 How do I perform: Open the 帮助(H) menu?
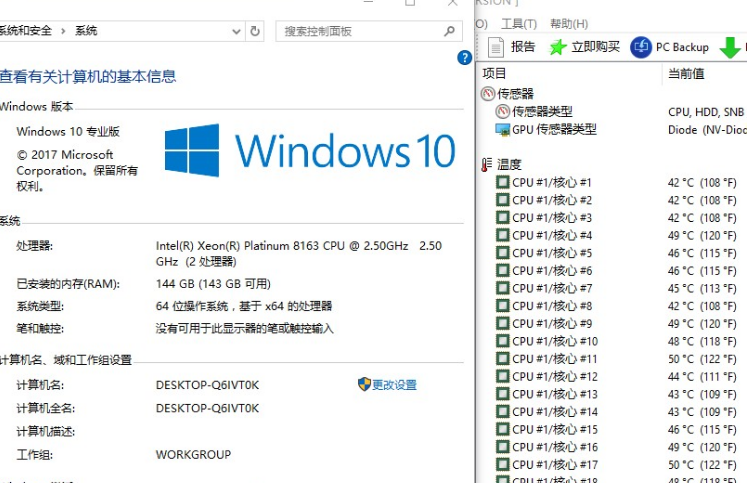click(569, 23)
